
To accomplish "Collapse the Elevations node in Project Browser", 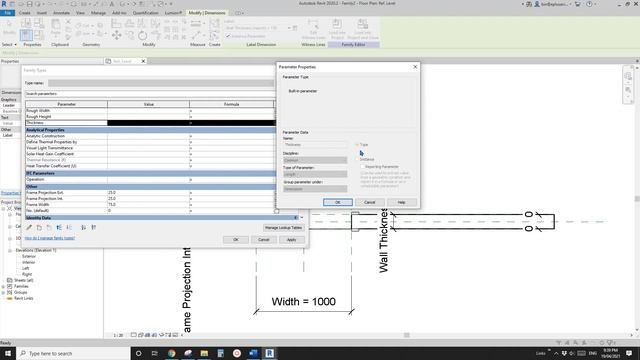I will [10, 250].
